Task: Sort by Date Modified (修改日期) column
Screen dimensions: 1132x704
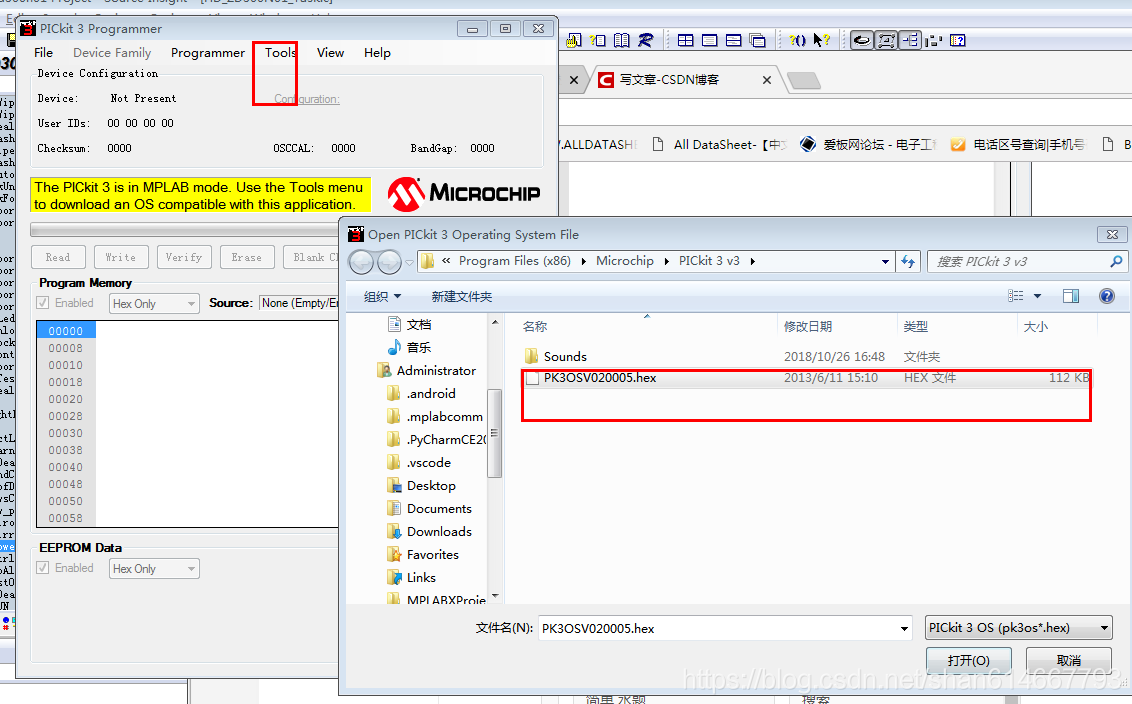Action: point(808,326)
